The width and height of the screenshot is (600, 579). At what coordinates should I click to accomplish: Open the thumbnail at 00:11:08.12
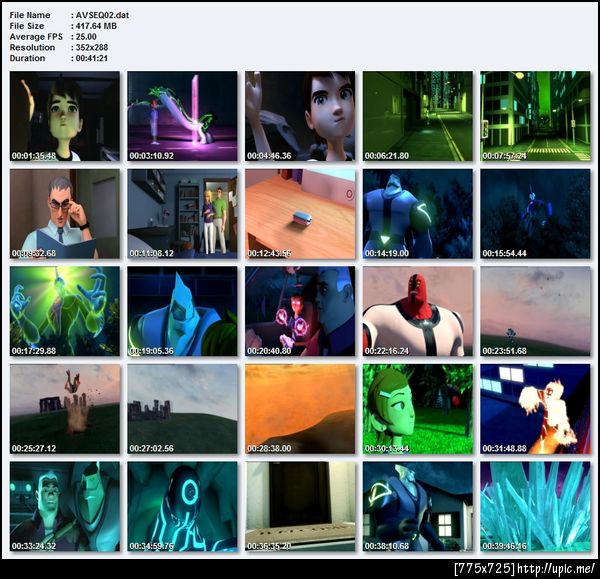click(182, 214)
